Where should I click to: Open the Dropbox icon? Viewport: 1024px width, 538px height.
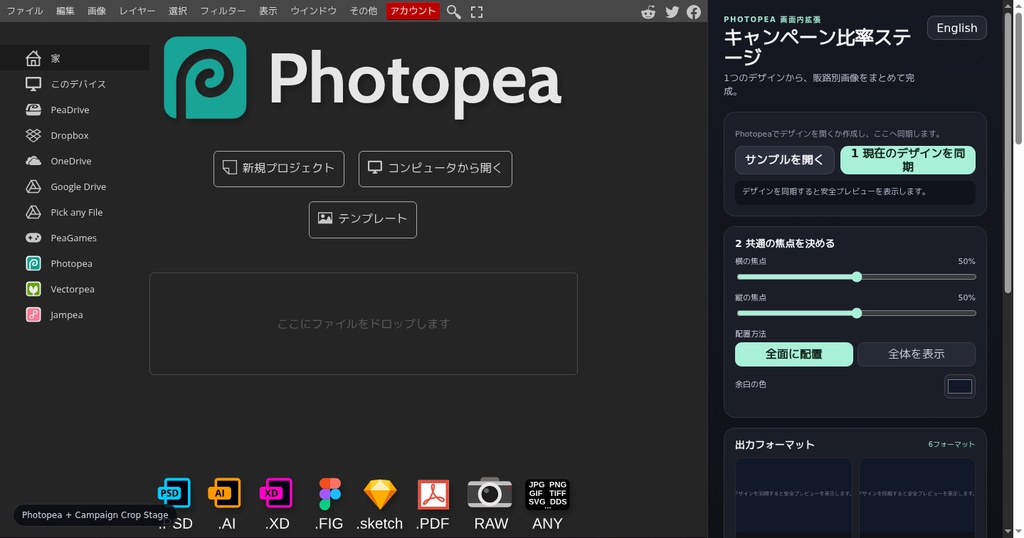(33, 135)
